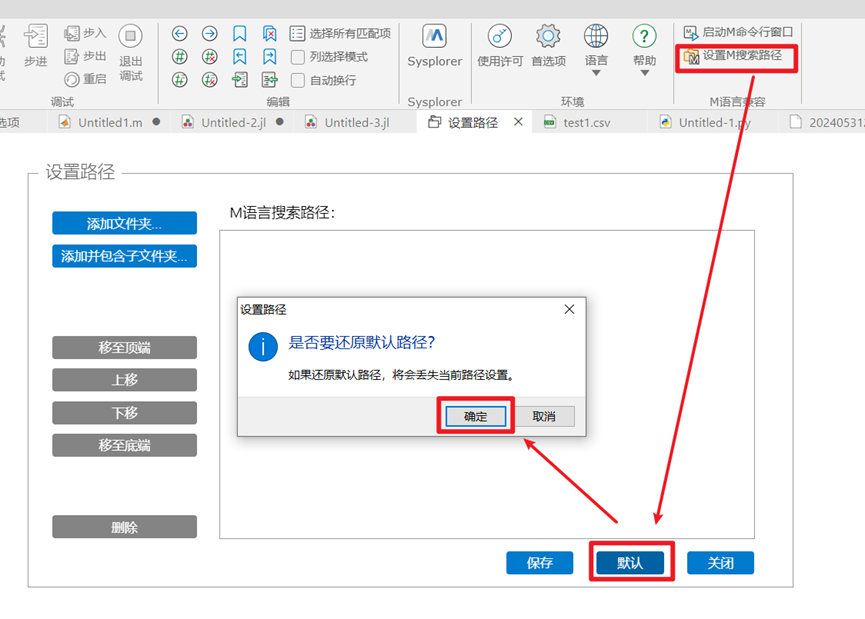Enable column selection mode (列选择模式) checkbox
Image resolution: width=865 pixels, height=619 pixels.
tap(297, 57)
